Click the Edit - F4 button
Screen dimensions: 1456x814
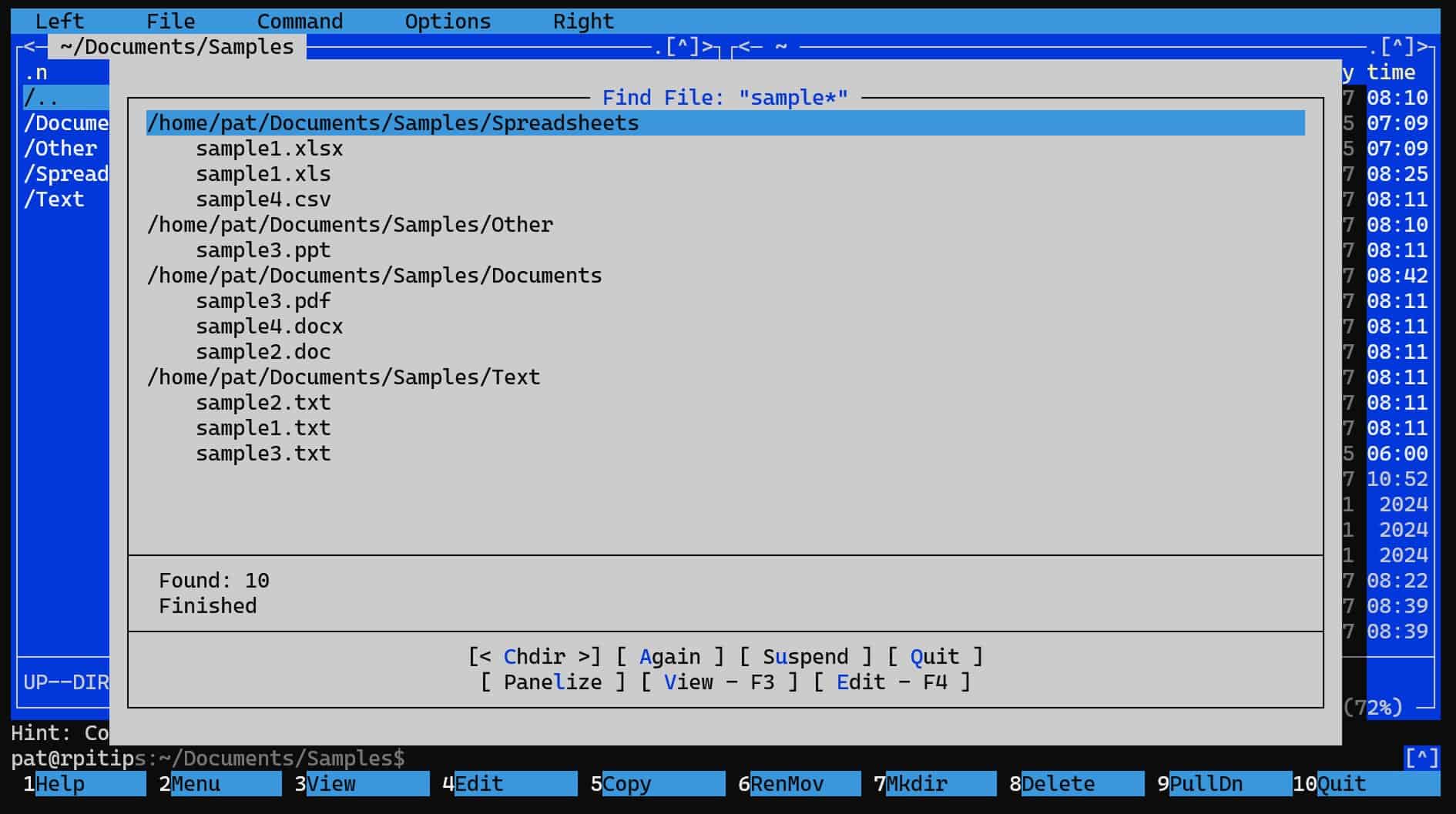[891, 682]
